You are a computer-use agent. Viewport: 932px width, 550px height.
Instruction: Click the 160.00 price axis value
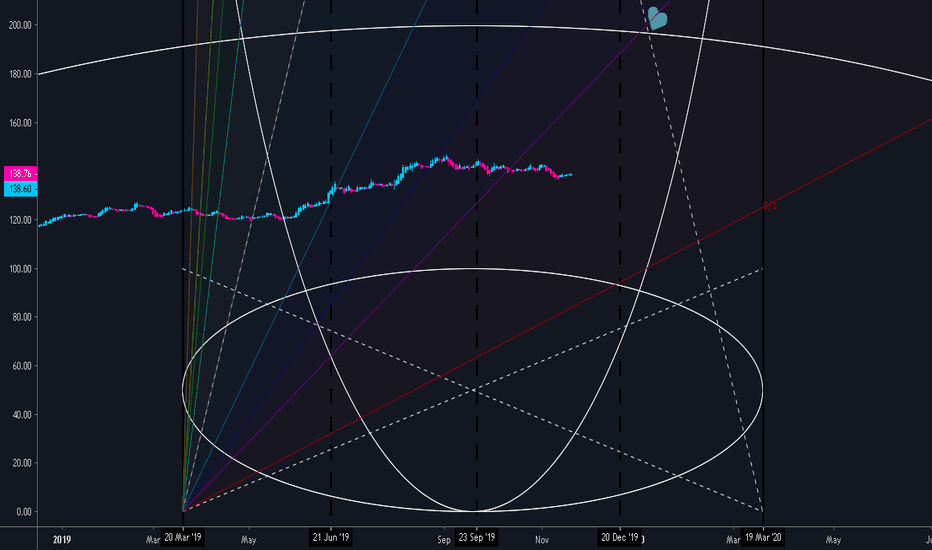(x=20, y=123)
